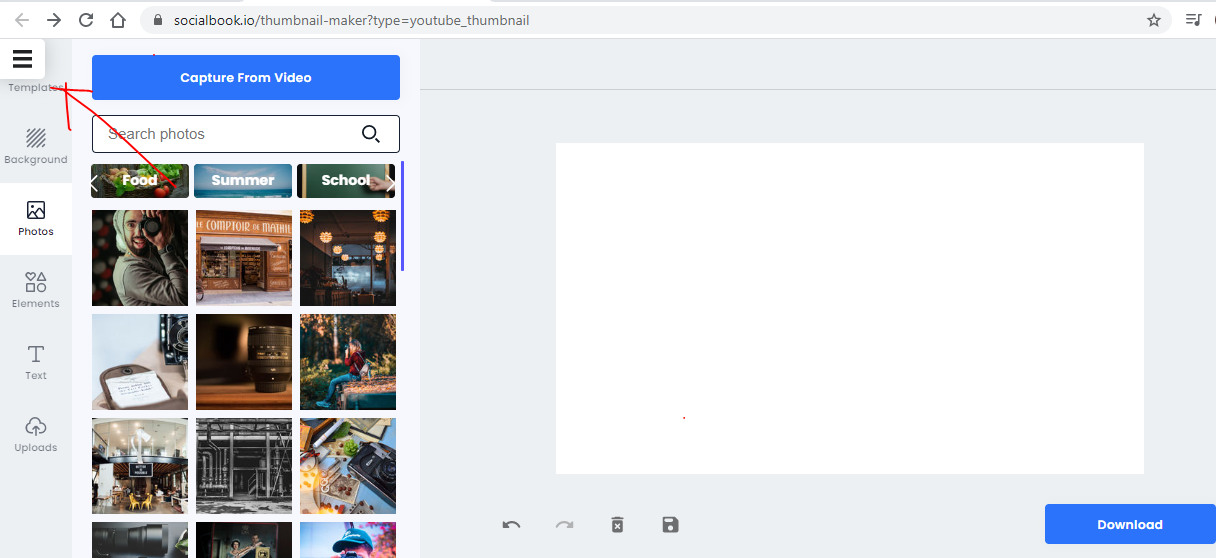Viewport: 1216px width, 558px height.
Task: Open the Uploads tab
Action: click(x=36, y=435)
